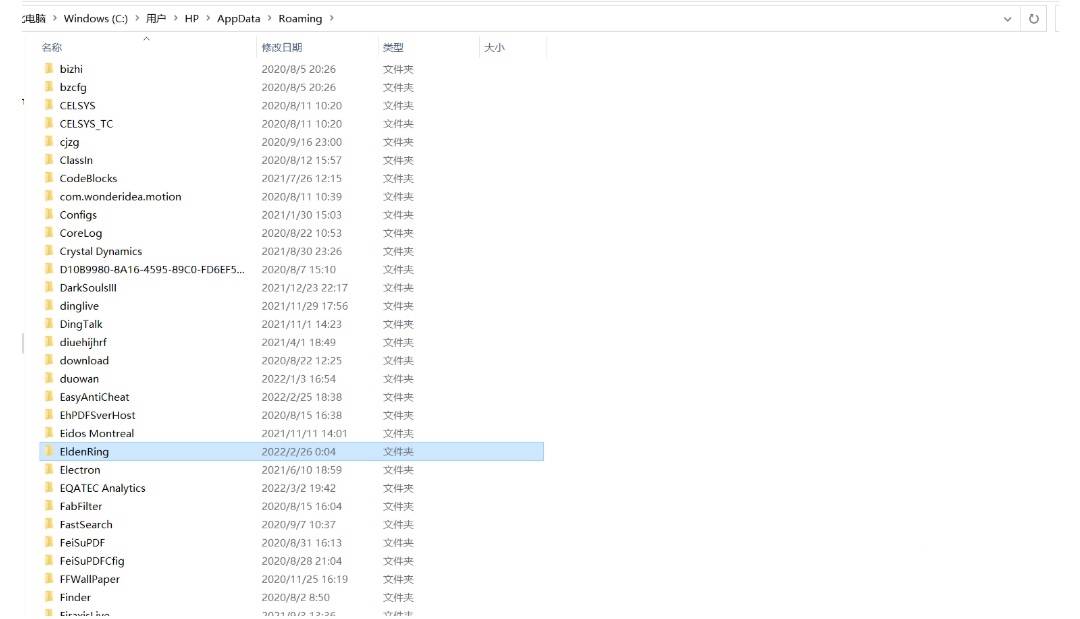Click the date 2021/7/26 12:15
1080x619 pixels.
301,178
